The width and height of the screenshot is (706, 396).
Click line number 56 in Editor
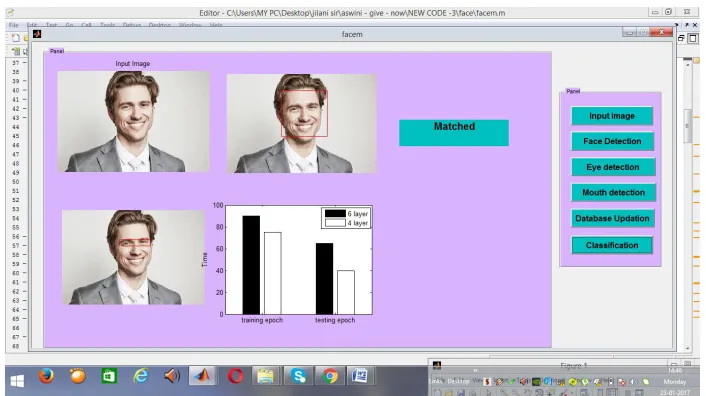click(16, 237)
